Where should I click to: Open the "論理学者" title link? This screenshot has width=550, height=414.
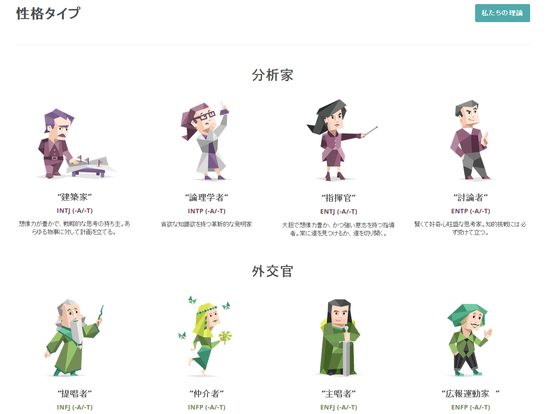point(206,198)
